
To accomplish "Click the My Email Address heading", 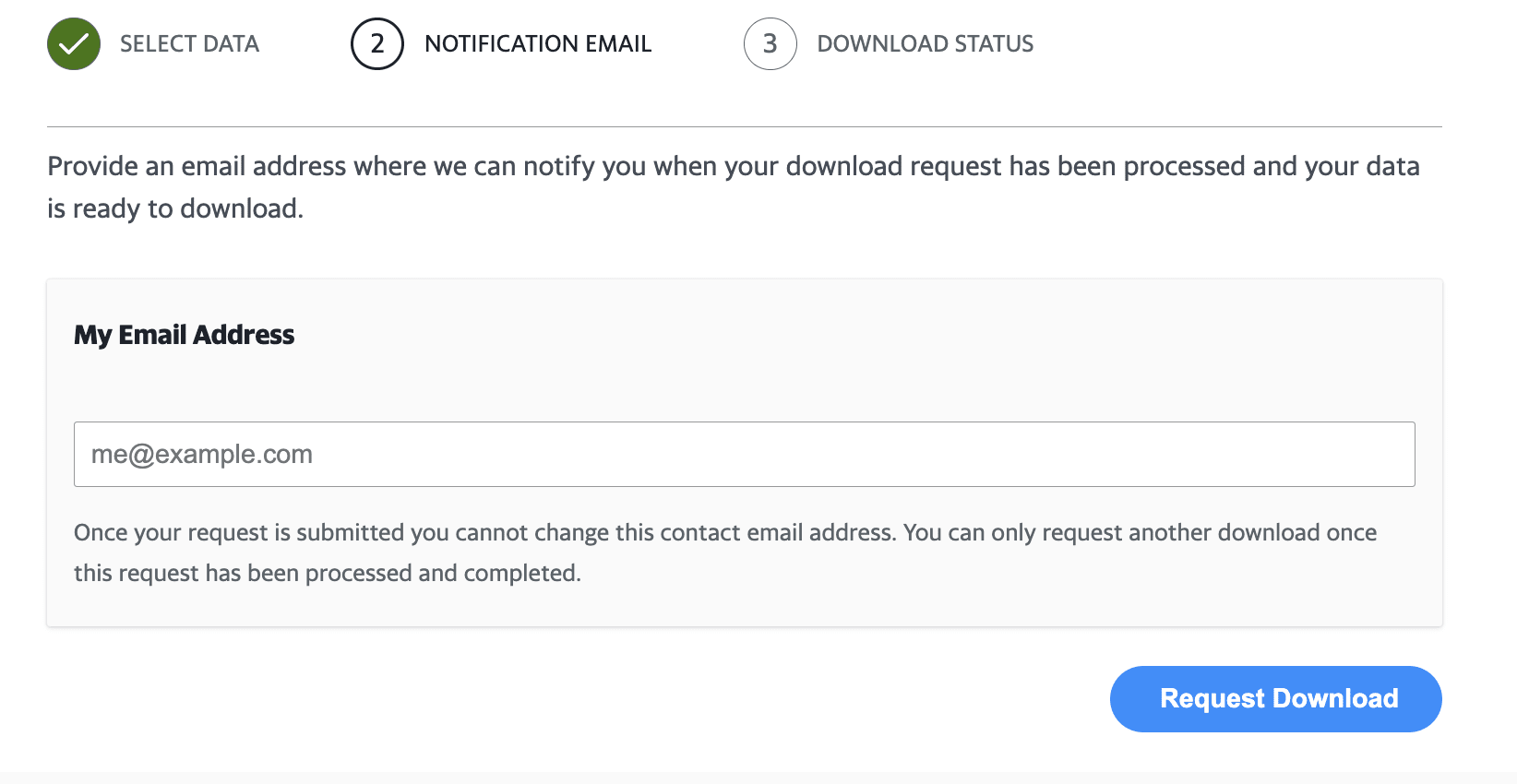I will [x=185, y=335].
